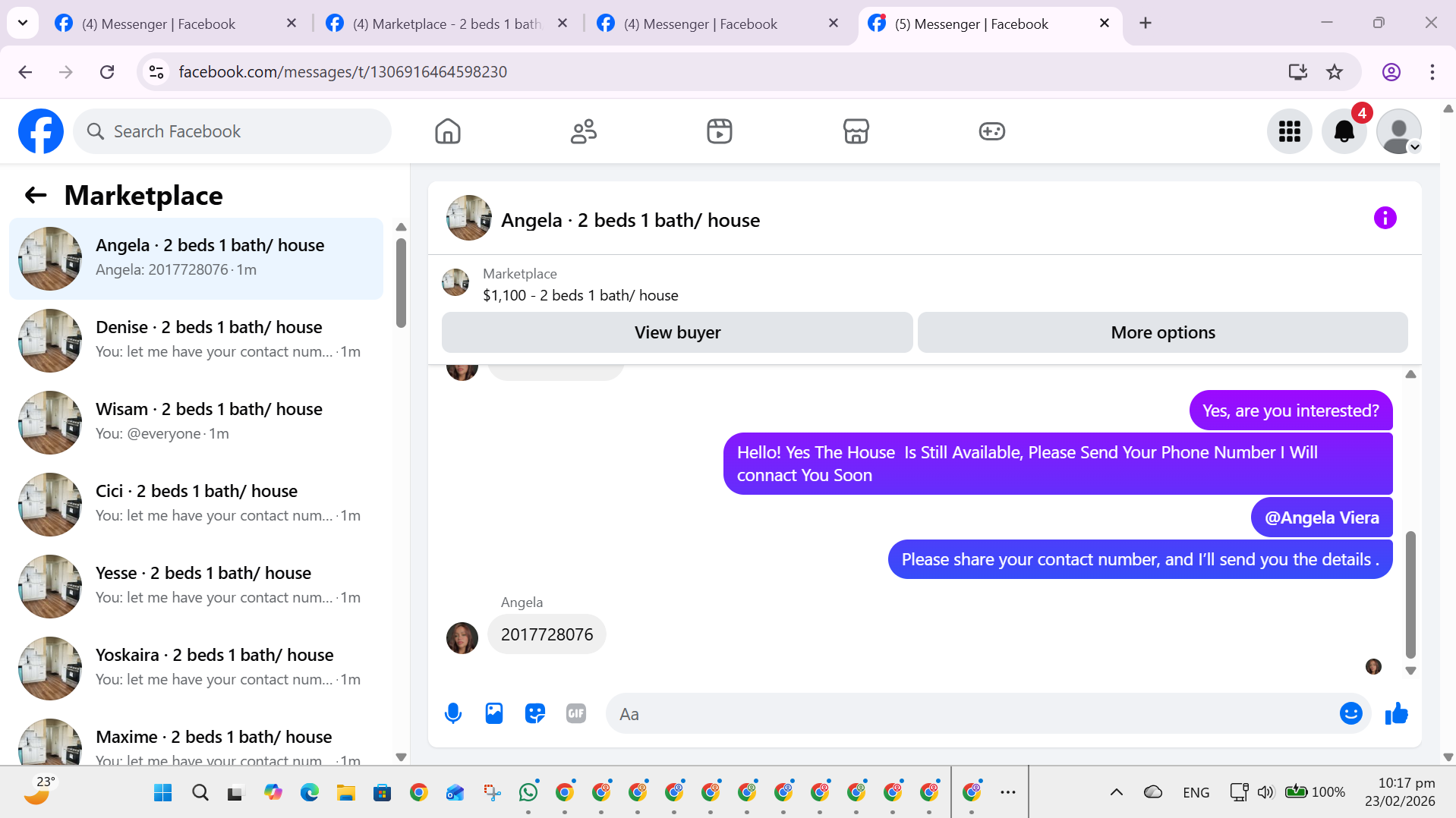Viewport: 1456px width, 818px height.
Task: Open the emoji picker
Action: pos(1350,713)
